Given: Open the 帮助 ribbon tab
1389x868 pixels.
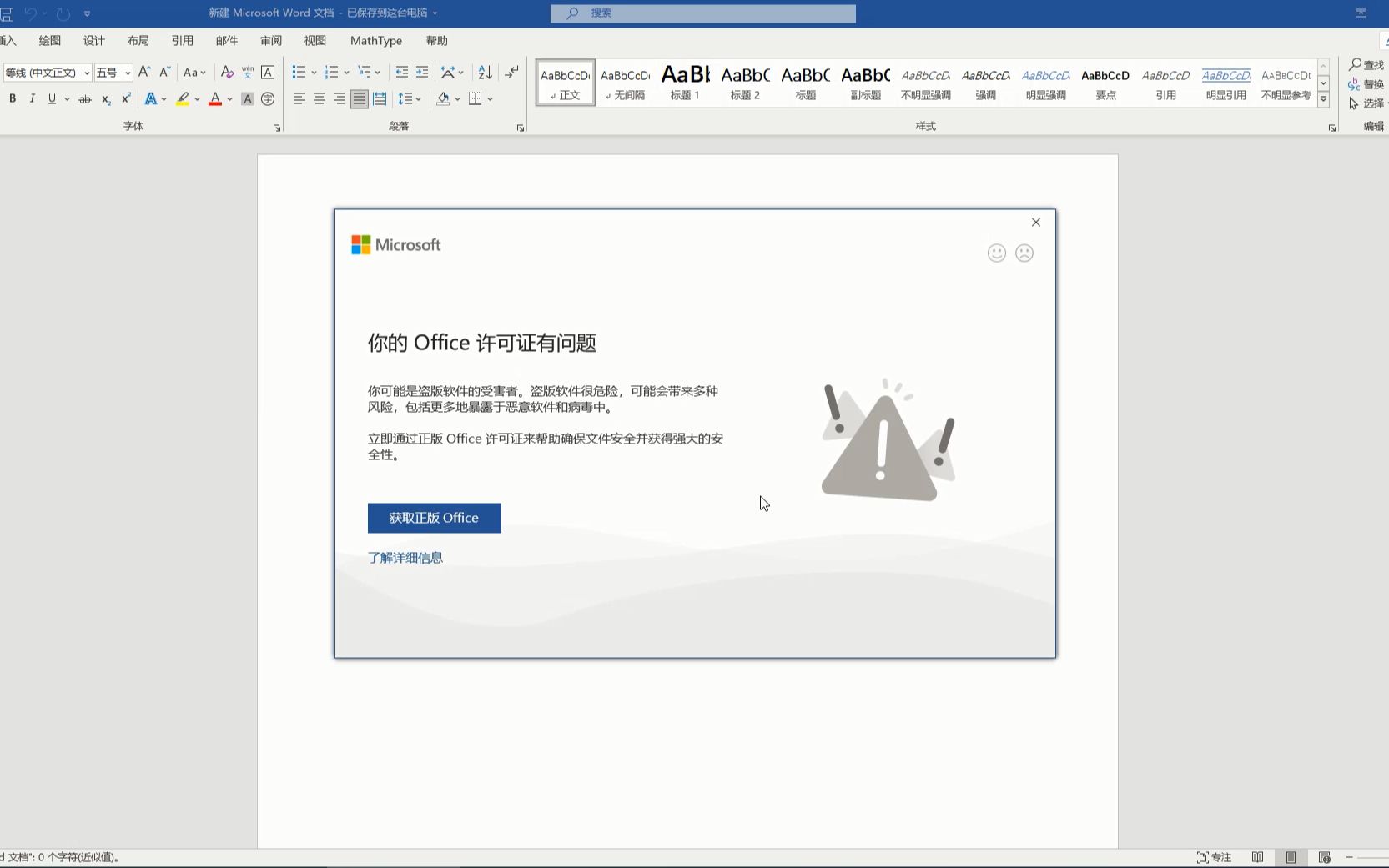Looking at the screenshot, I should click(437, 41).
